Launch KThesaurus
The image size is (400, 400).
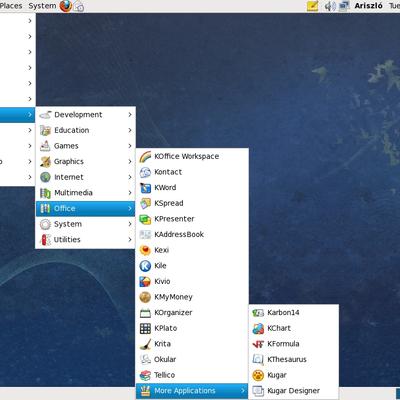[x=294, y=359]
